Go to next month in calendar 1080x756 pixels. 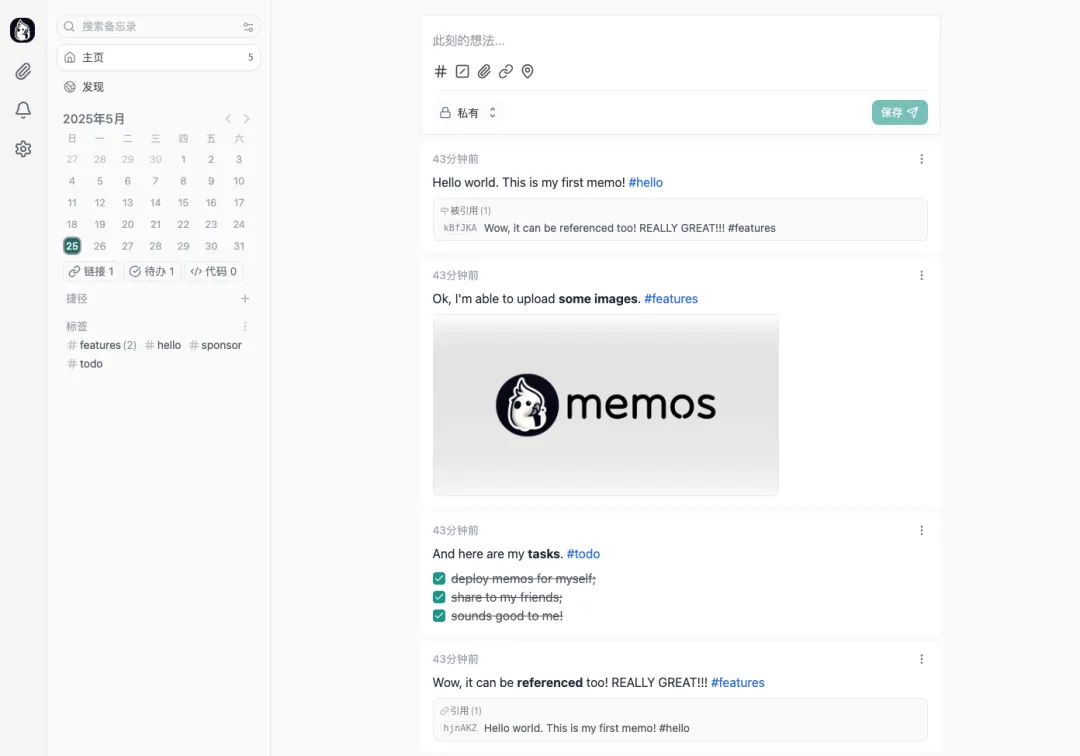(x=247, y=118)
